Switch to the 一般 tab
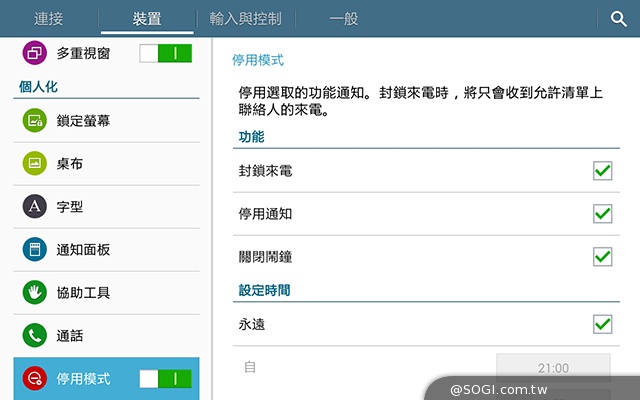Viewport: 640px width, 400px height. coord(344,19)
